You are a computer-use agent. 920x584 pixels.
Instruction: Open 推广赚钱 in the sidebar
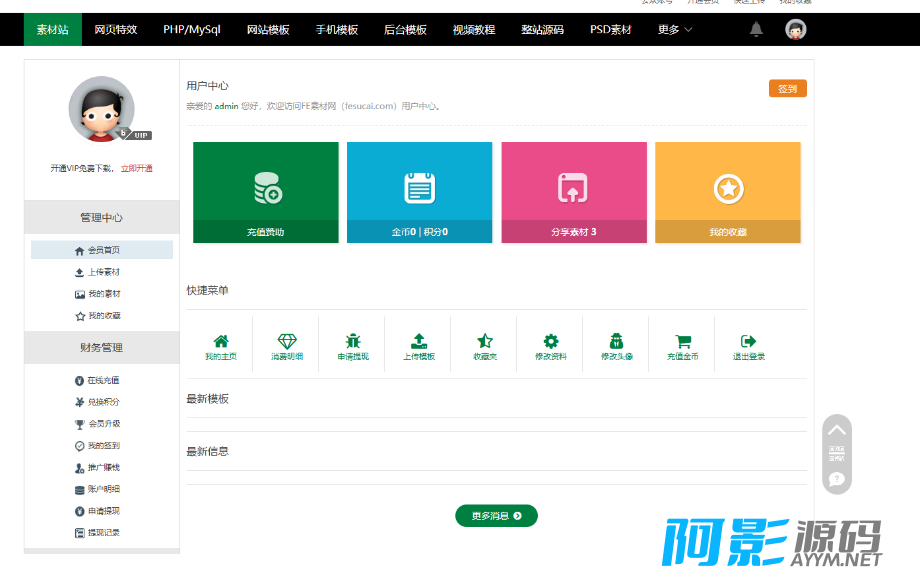tap(97, 468)
